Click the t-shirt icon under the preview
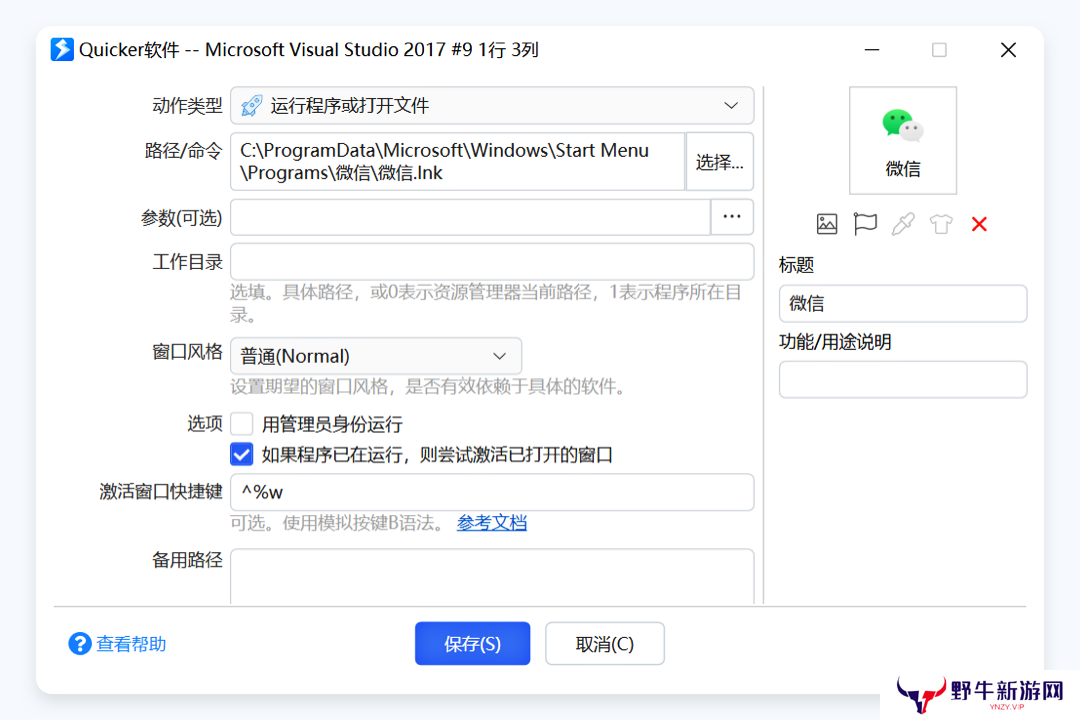The image size is (1080, 720). (x=941, y=224)
